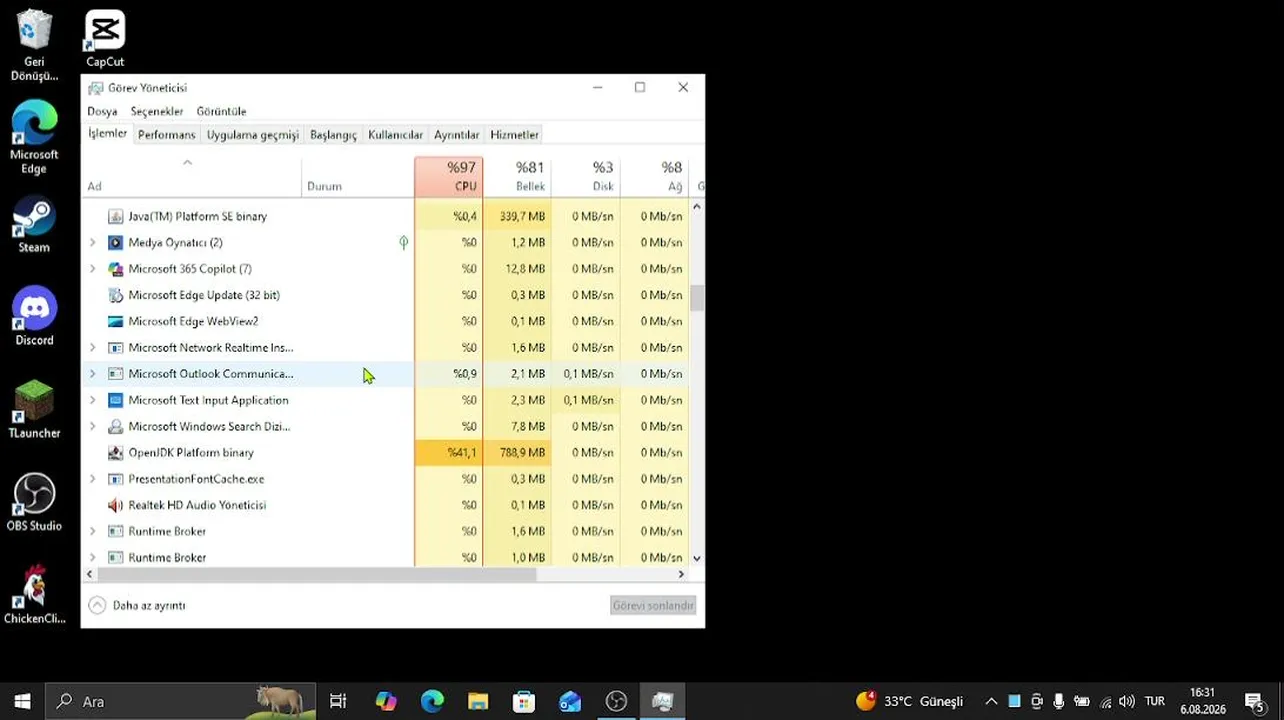Screen dimensions: 1284x720
Task: Click the green leaf status icon on Medya Oynatıcı
Action: coord(403,242)
